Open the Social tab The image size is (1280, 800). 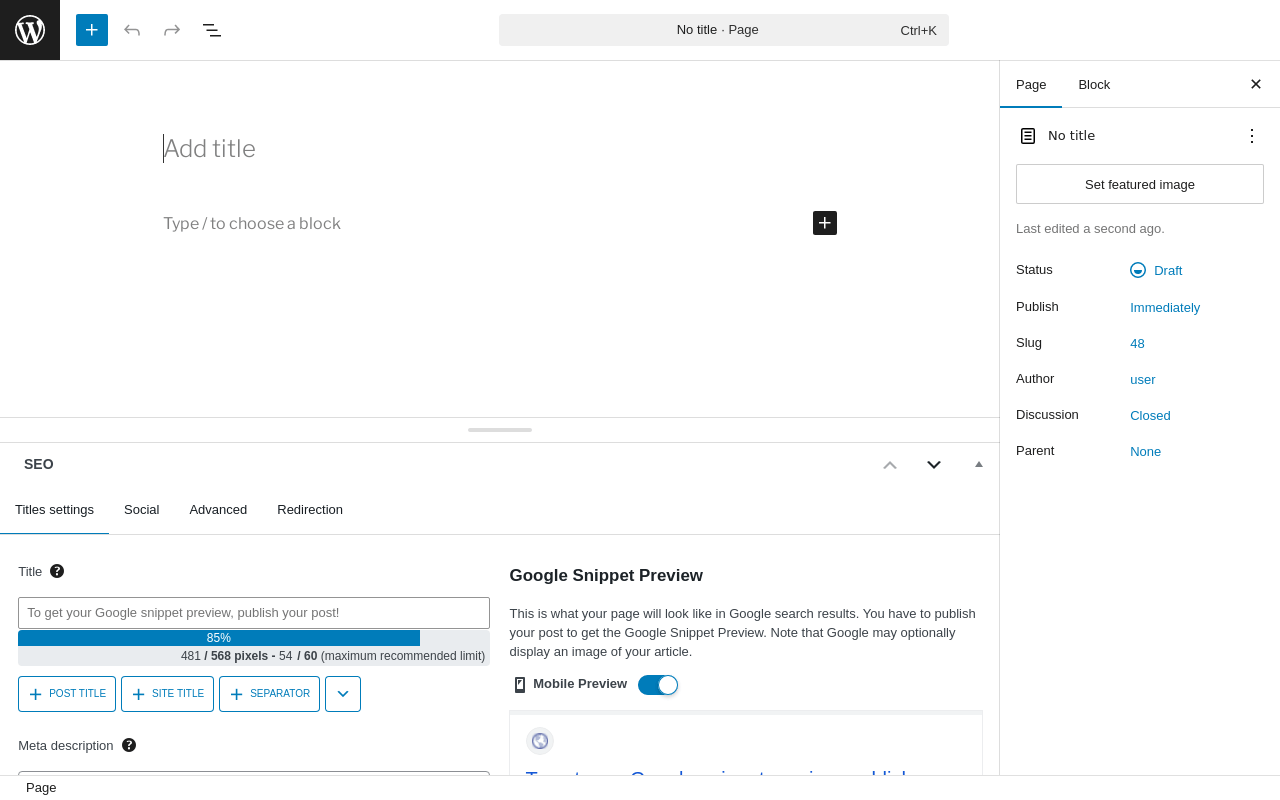(141, 510)
